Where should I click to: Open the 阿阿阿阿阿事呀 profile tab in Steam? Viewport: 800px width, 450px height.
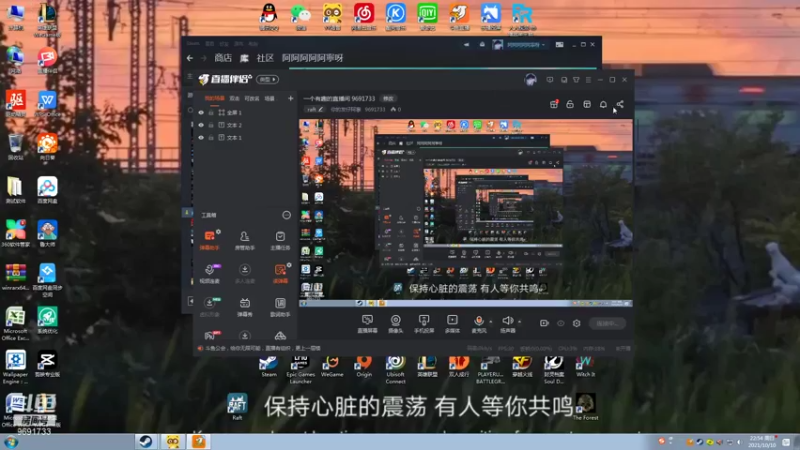point(313,58)
